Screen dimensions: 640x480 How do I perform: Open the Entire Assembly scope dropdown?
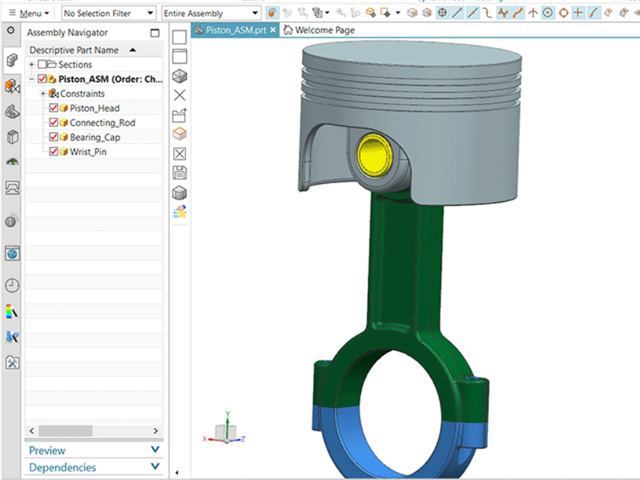[x=211, y=14]
